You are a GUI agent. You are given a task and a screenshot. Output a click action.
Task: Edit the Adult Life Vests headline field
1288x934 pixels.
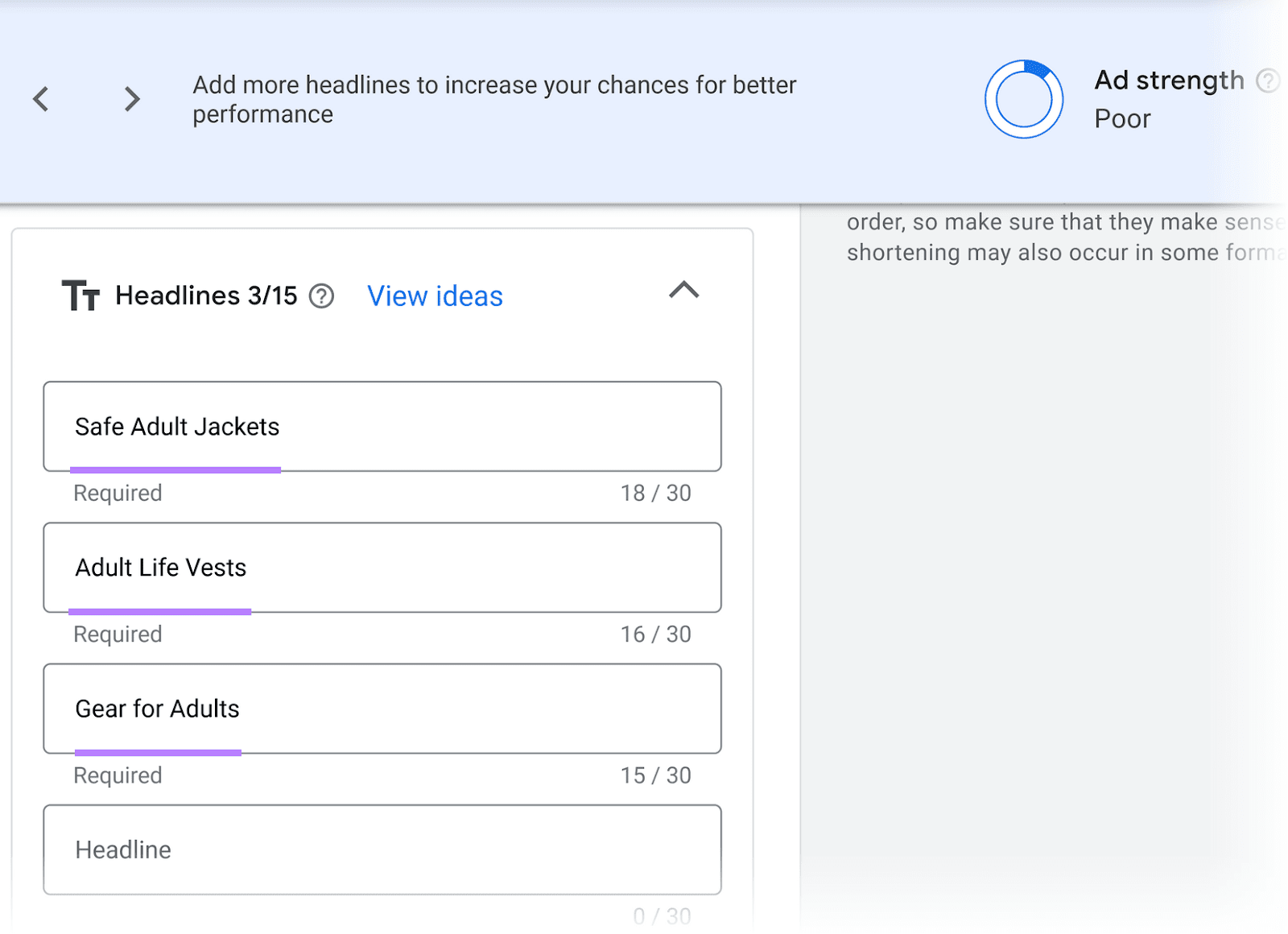point(382,568)
